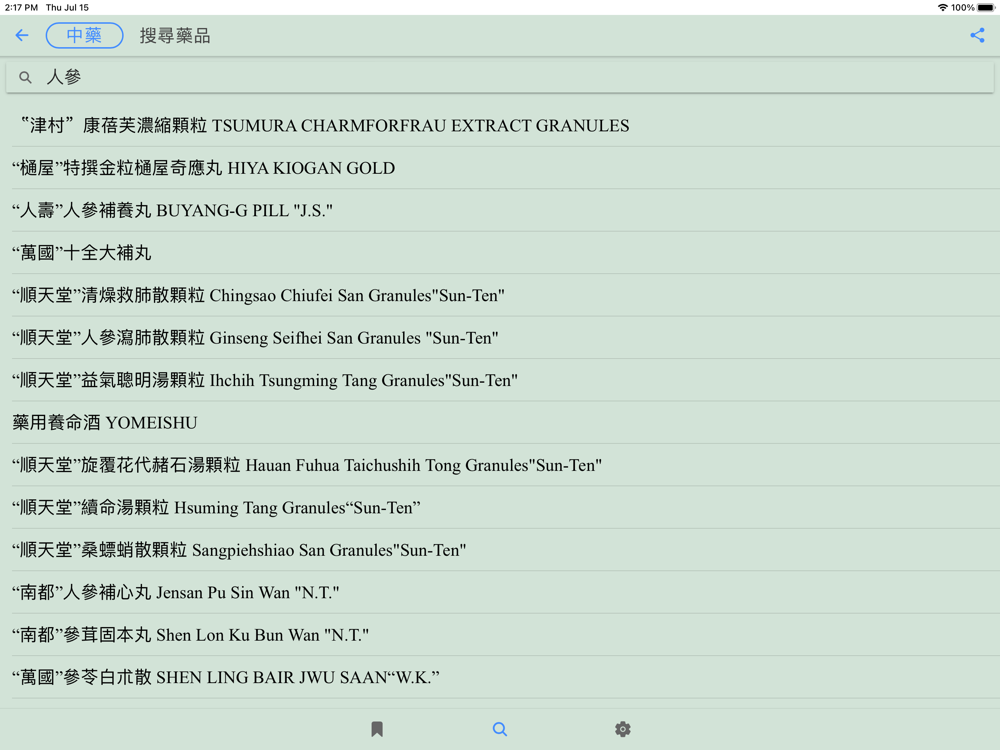Tap the Wi-Fi status icon

click(942, 8)
